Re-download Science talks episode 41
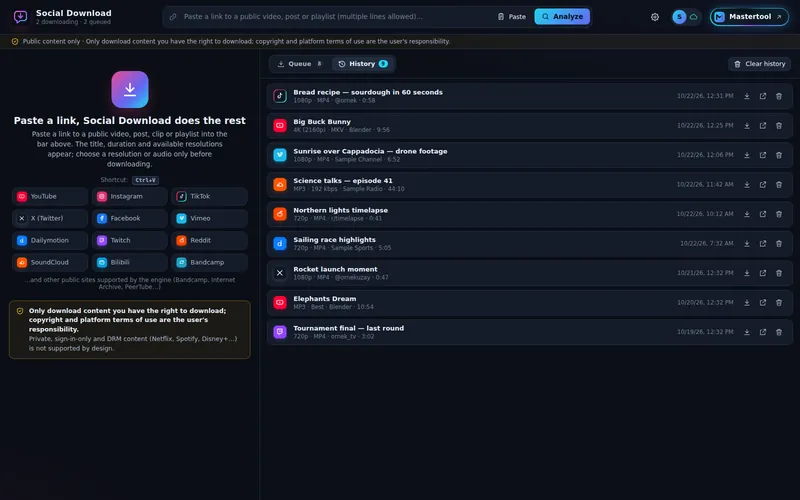This screenshot has height=500, width=800. click(746, 185)
